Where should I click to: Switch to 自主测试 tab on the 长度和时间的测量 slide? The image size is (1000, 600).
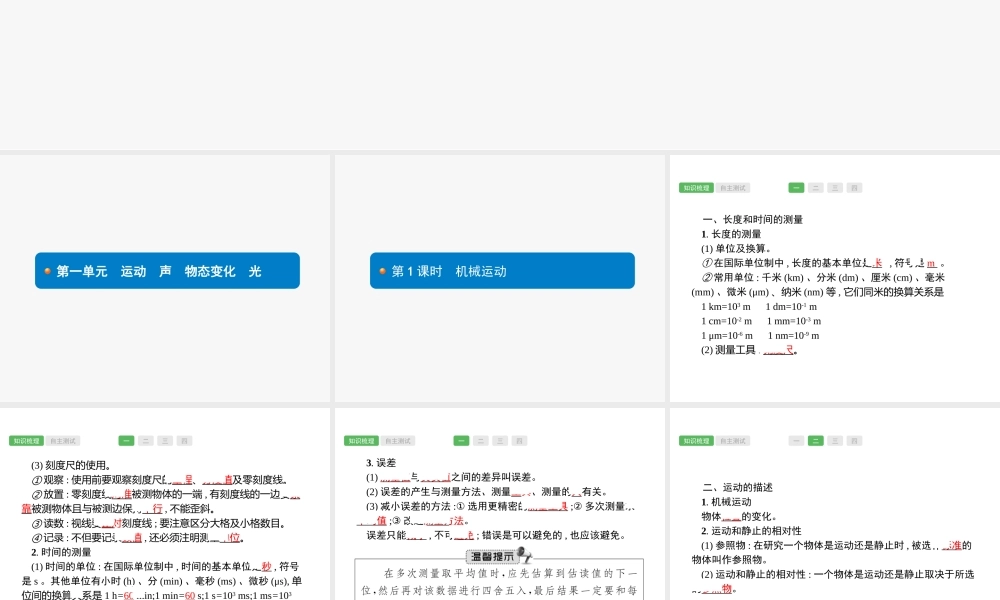pos(733,188)
